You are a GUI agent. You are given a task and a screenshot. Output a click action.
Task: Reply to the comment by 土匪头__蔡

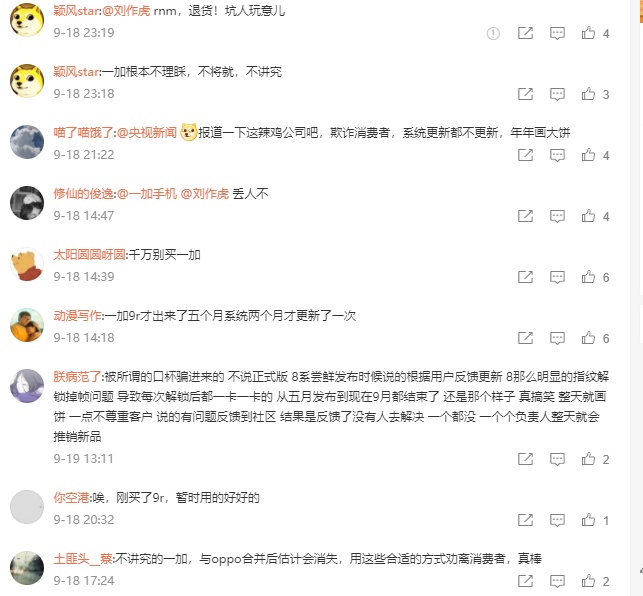[x=557, y=581]
